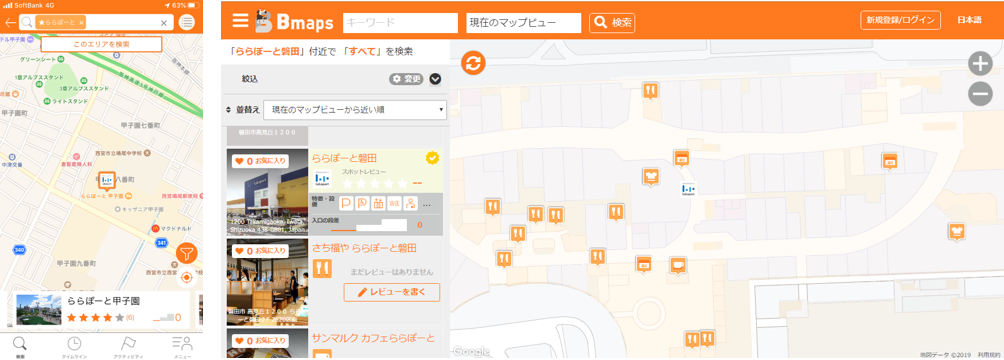Tap the back arrow in the mobile app
The height and width of the screenshot is (360, 1004).
(x=10, y=22)
